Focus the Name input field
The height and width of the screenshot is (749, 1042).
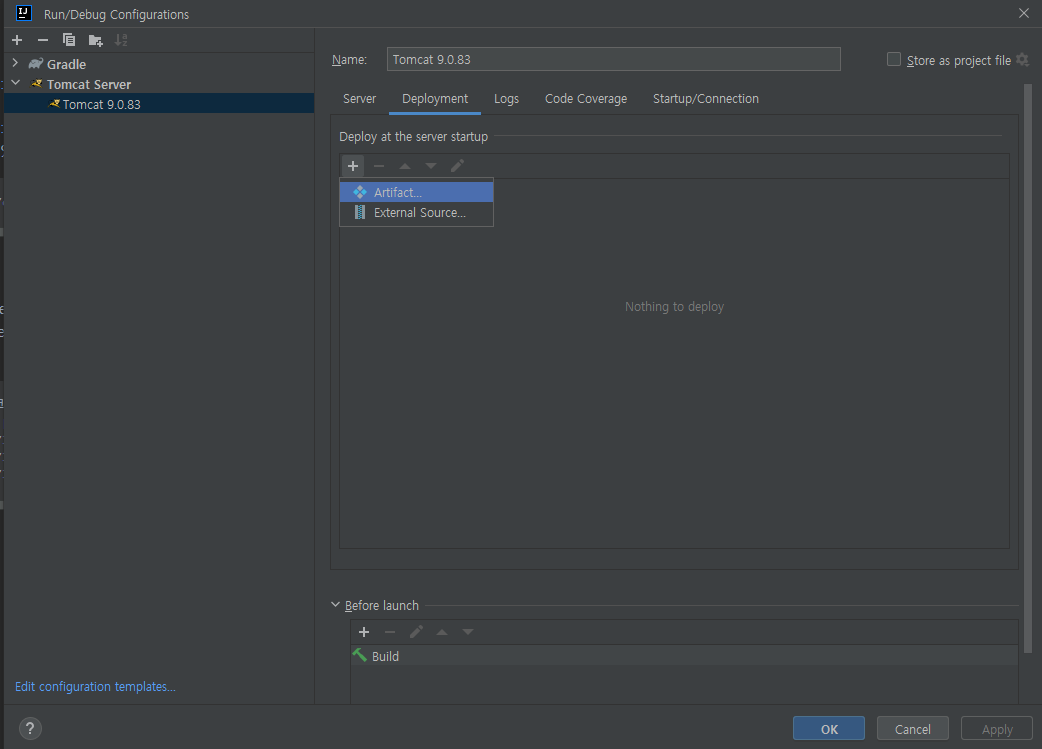pyautogui.click(x=613, y=59)
